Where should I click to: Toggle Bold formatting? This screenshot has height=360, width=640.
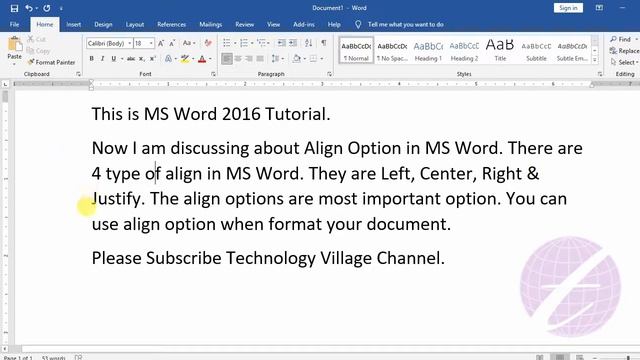pyautogui.click(x=91, y=59)
